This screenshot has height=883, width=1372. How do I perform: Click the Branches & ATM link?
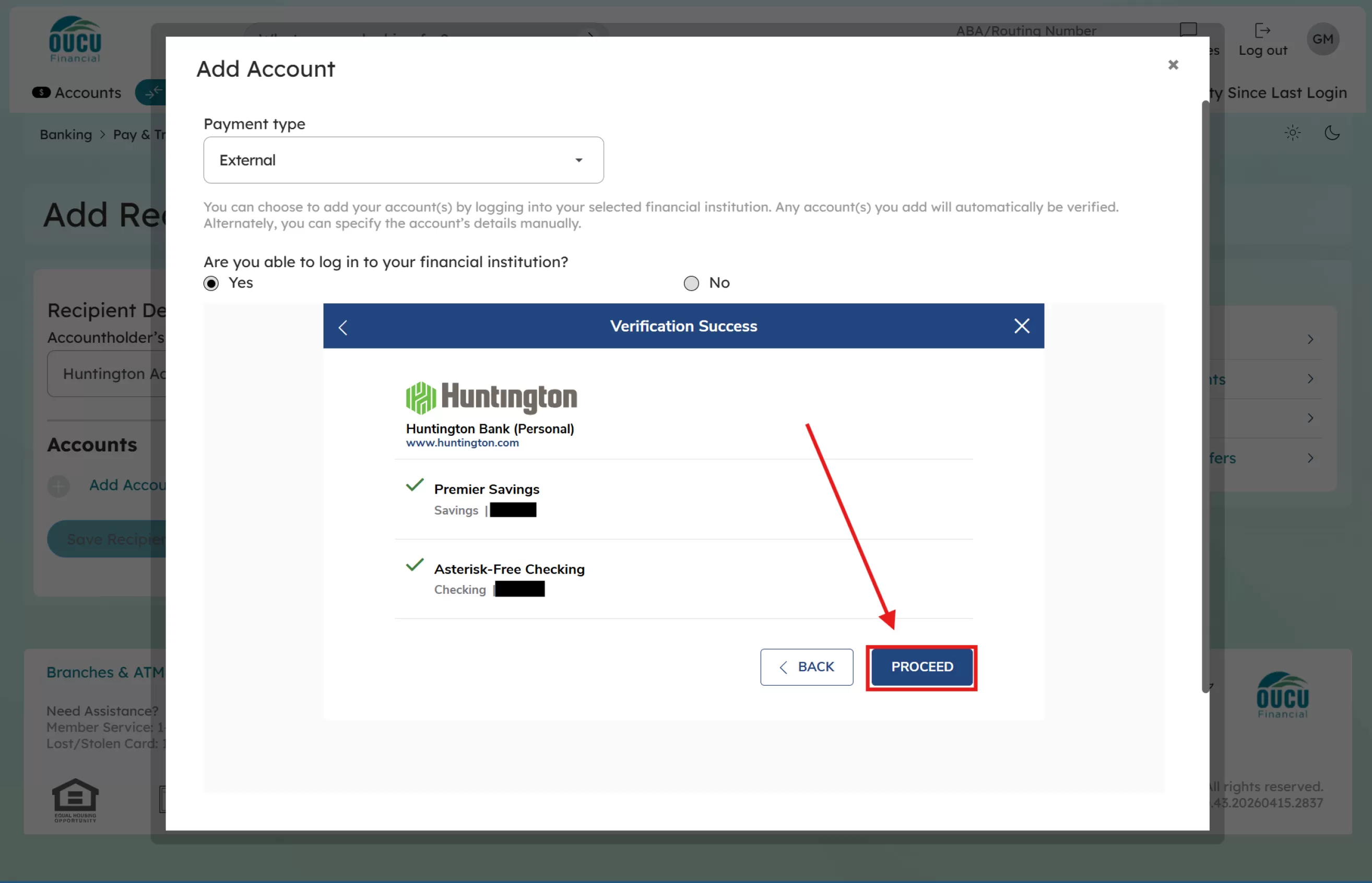[x=105, y=672]
